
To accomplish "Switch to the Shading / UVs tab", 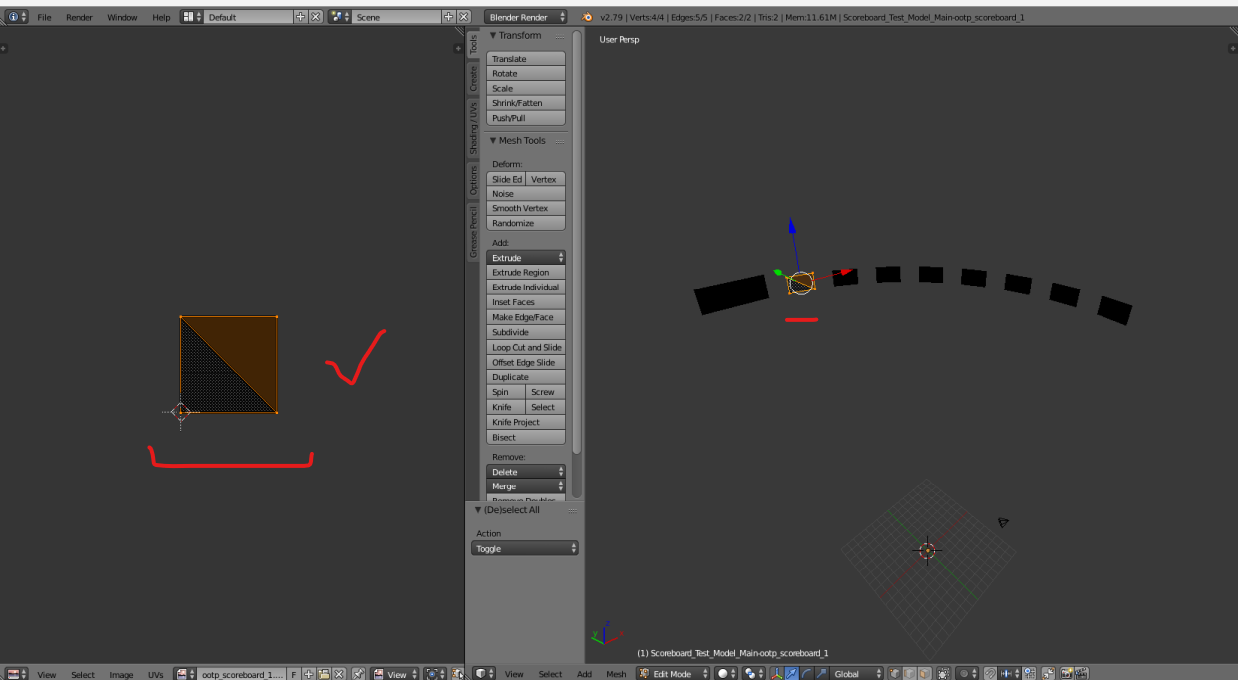I will point(474,127).
